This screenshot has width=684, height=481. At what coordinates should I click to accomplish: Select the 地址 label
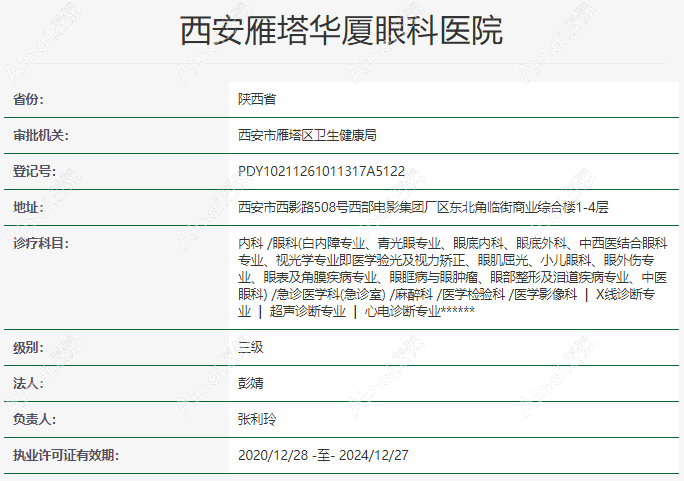coord(29,207)
